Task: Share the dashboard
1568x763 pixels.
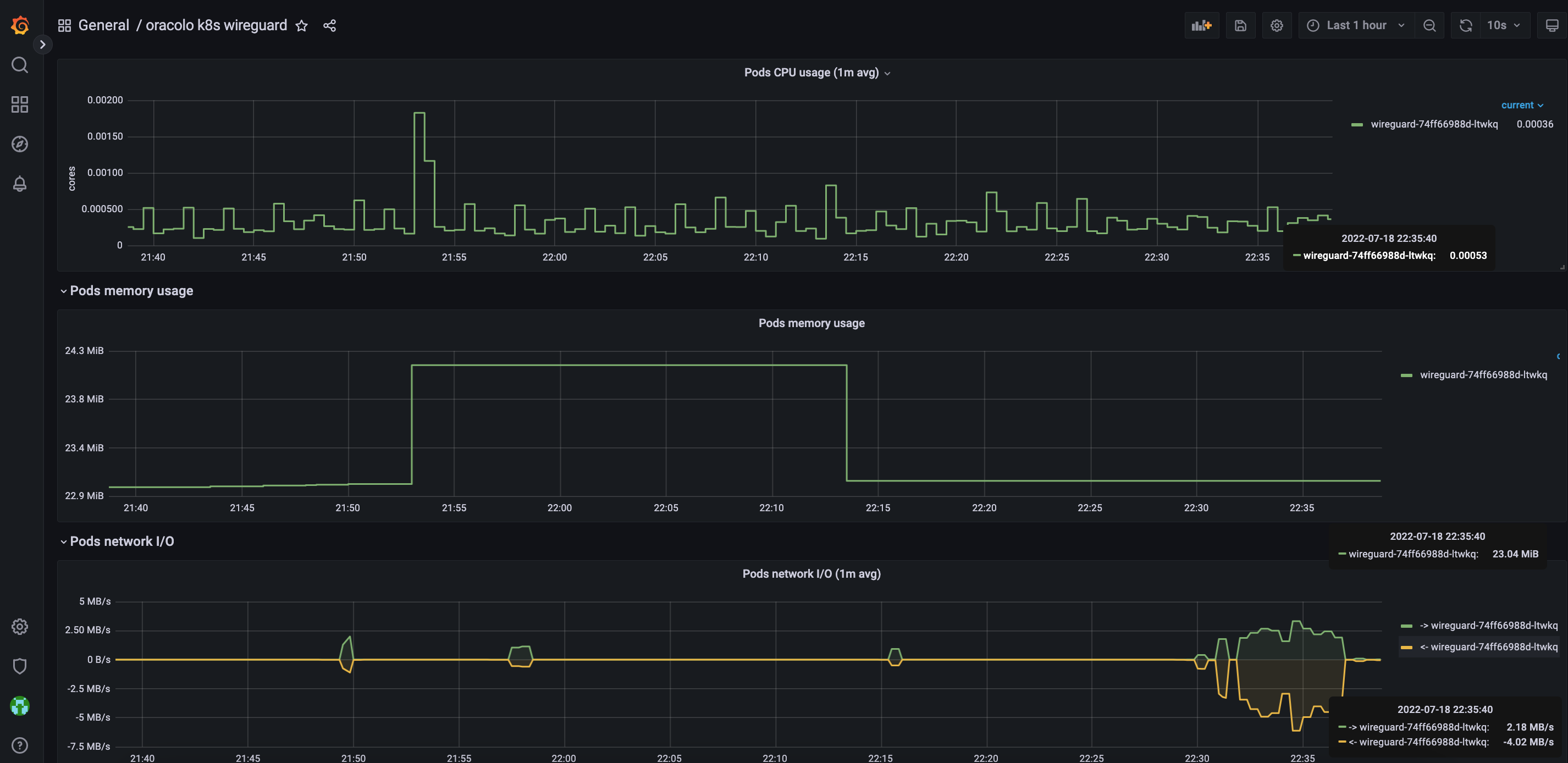Action: pyautogui.click(x=329, y=25)
